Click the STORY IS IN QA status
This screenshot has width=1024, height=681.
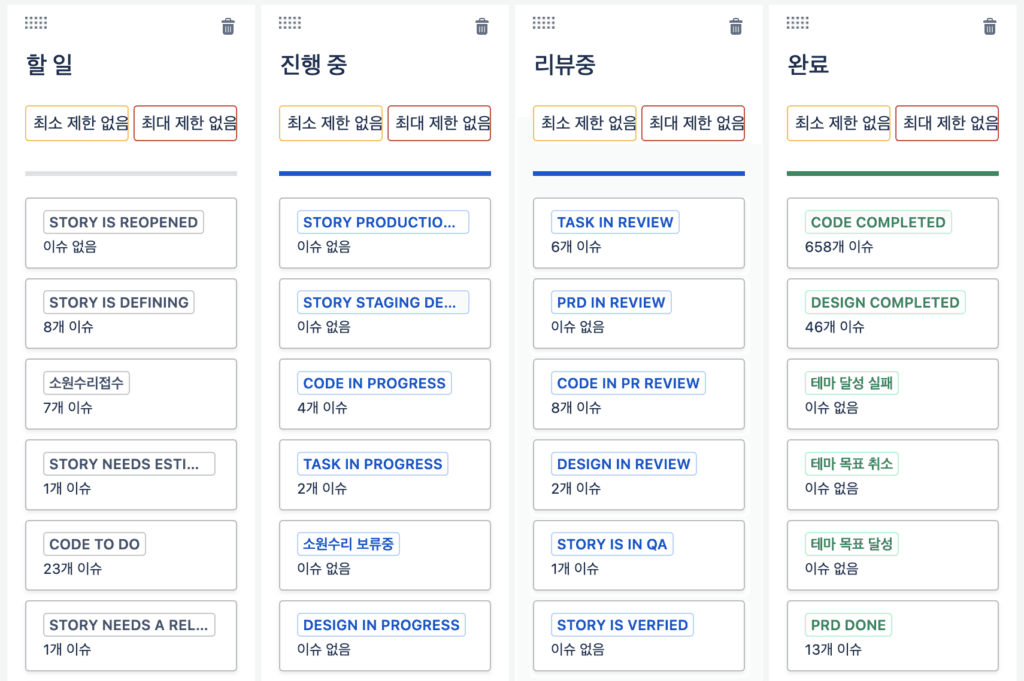point(612,544)
